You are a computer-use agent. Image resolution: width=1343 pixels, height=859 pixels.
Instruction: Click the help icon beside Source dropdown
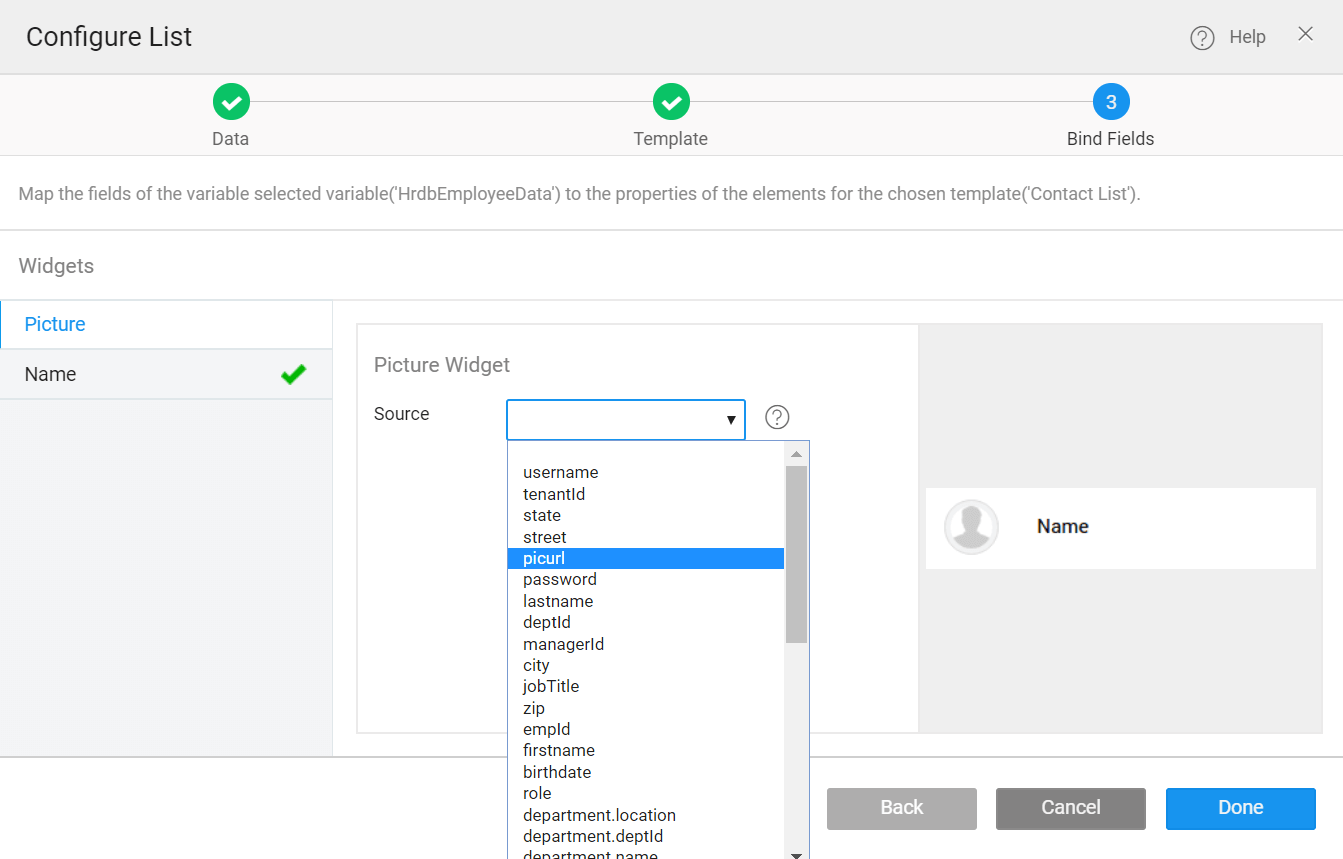tap(777, 417)
